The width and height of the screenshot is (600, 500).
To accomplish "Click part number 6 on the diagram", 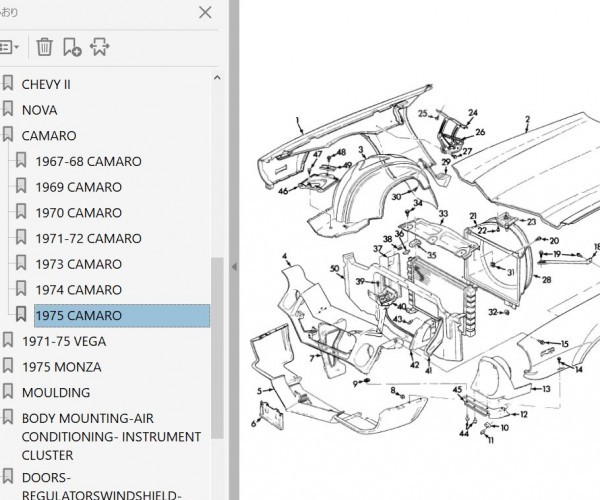I will tap(253, 423).
